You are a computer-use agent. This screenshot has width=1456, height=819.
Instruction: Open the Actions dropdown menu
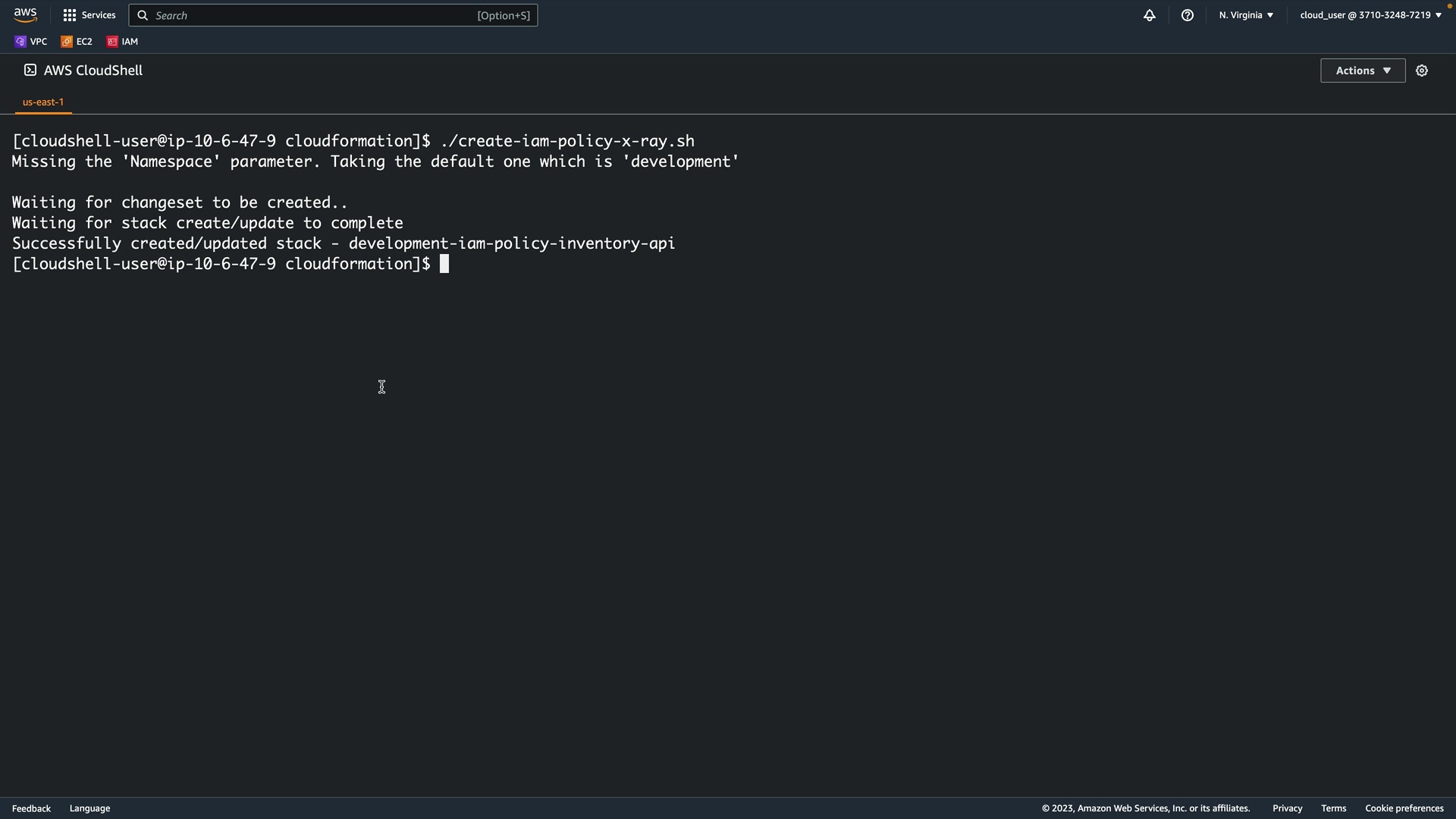point(1363,71)
